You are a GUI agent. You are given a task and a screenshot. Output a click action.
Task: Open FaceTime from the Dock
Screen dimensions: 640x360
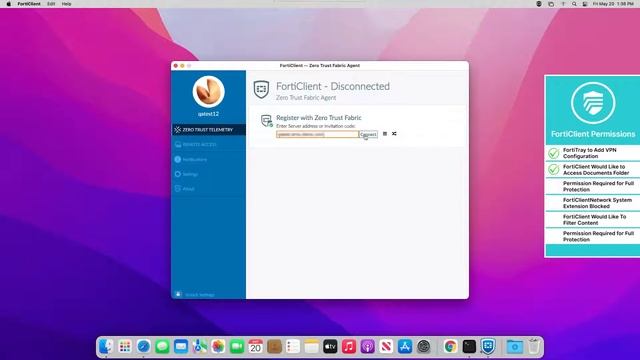pyautogui.click(x=237, y=347)
